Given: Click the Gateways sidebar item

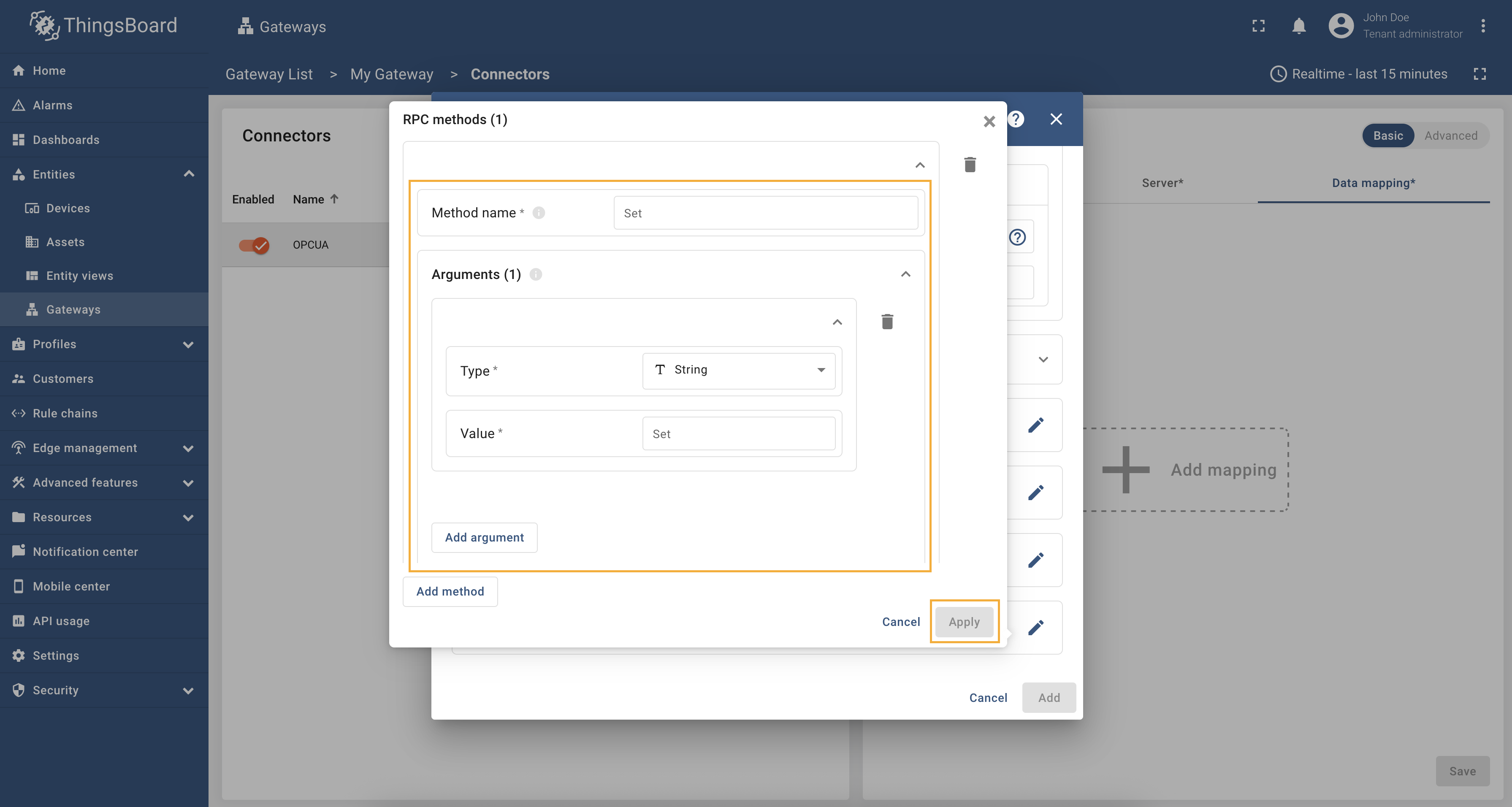Looking at the screenshot, I should pyautogui.click(x=73, y=309).
